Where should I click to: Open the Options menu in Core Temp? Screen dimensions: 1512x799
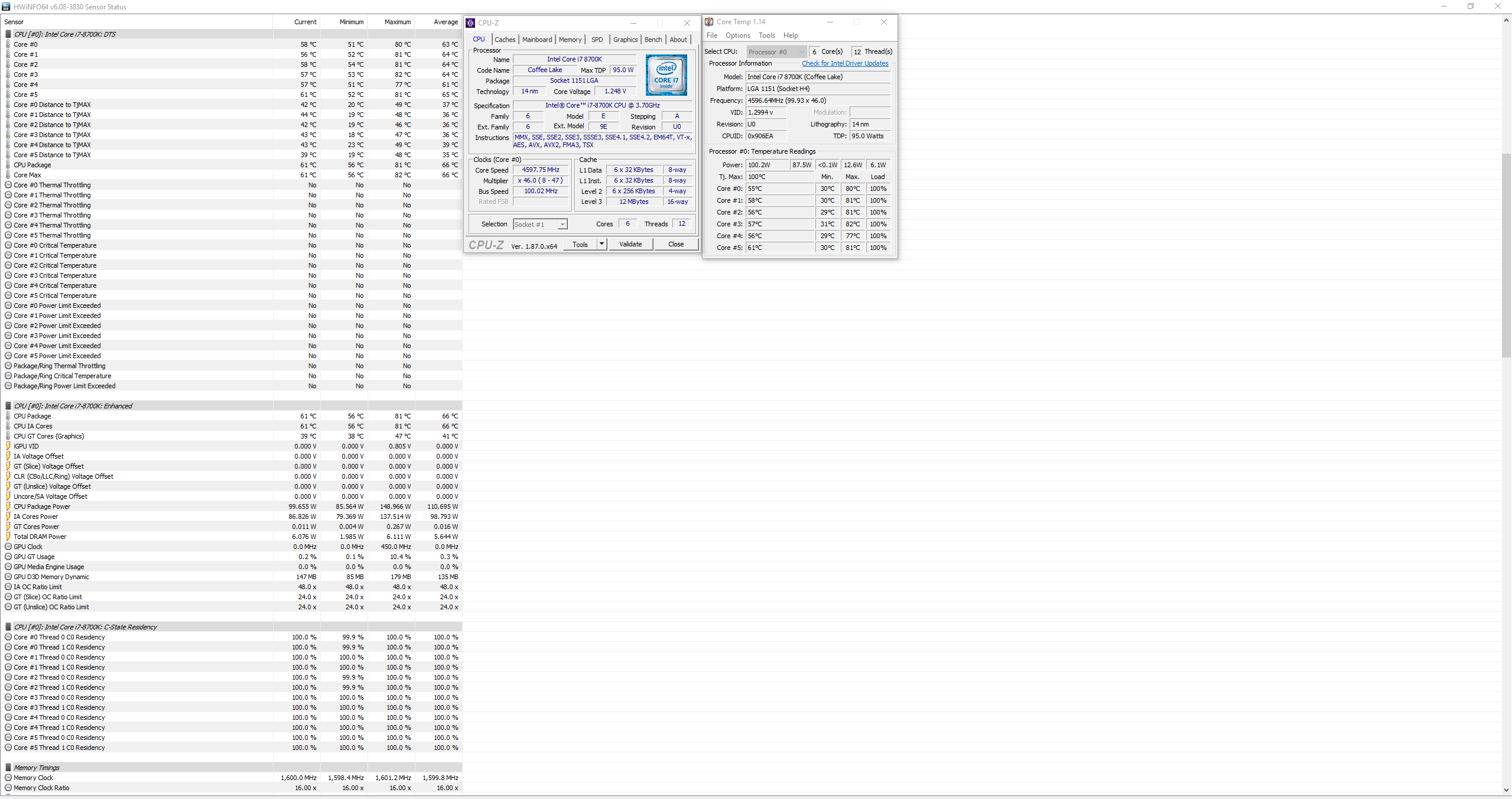click(x=737, y=35)
